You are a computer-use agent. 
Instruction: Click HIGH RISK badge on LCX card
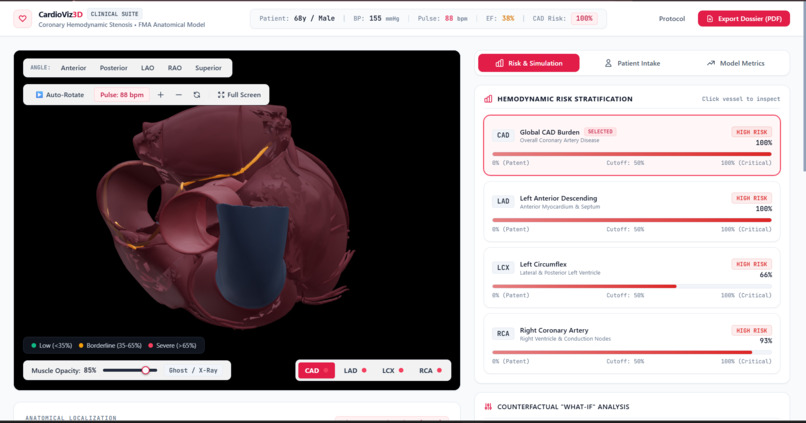[x=752, y=264]
